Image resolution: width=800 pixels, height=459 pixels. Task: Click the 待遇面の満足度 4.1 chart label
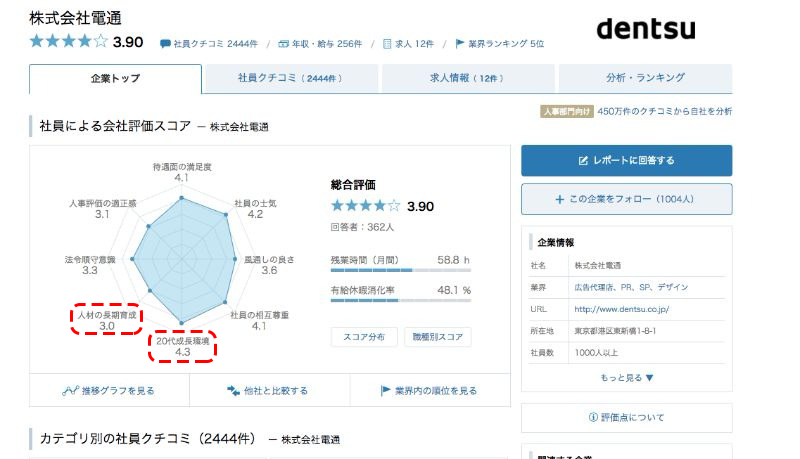[x=182, y=172]
